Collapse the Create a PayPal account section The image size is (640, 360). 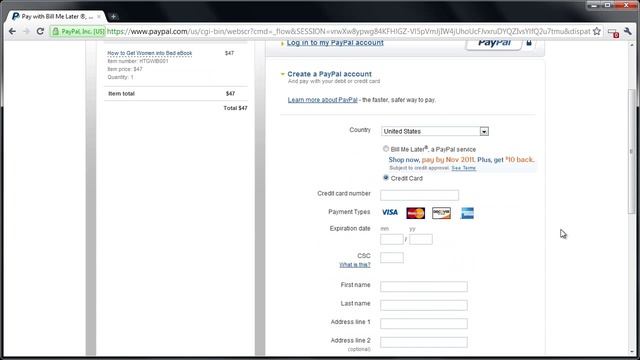point(282,74)
